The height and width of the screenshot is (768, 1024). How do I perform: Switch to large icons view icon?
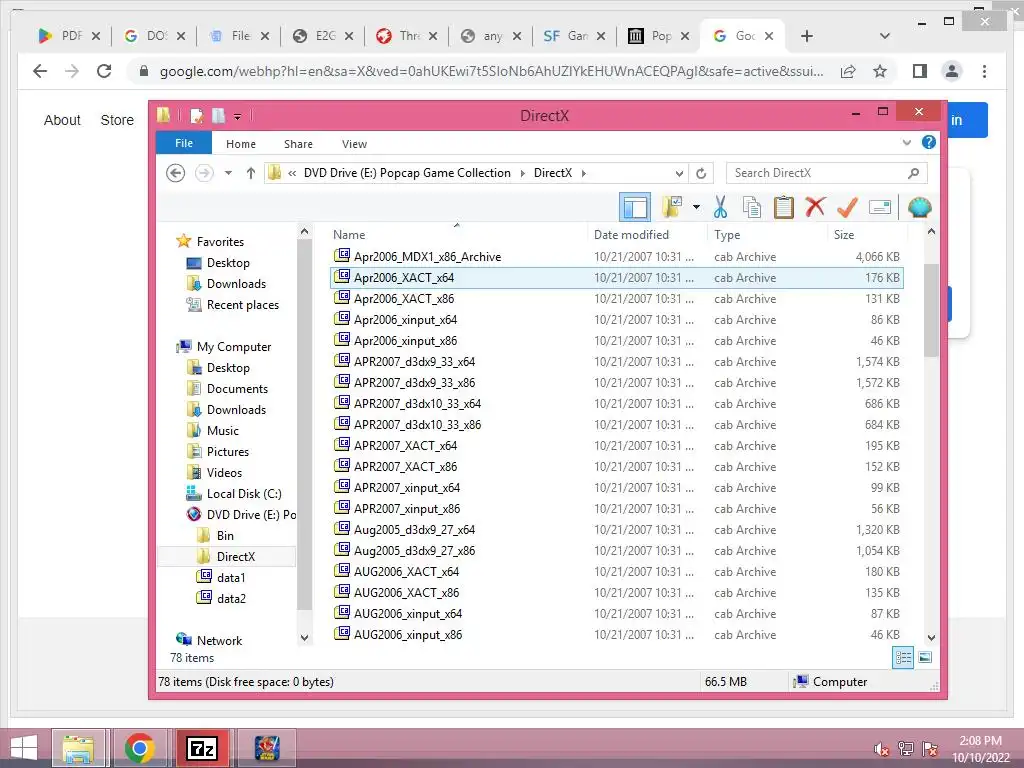pos(925,658)
